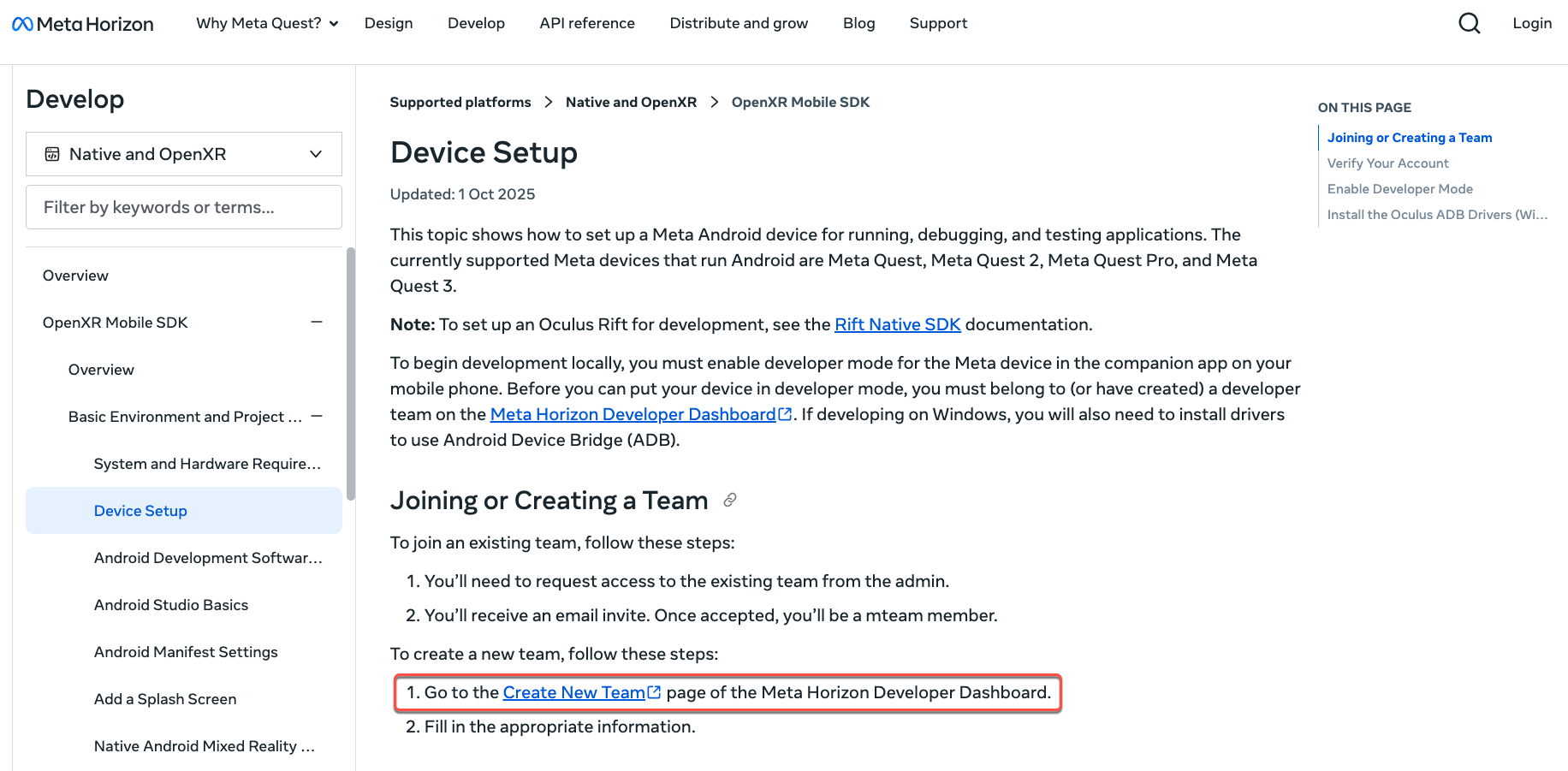Jump to Verify Your Account section
This screenshot has width=1568, height=771.
1387,163
